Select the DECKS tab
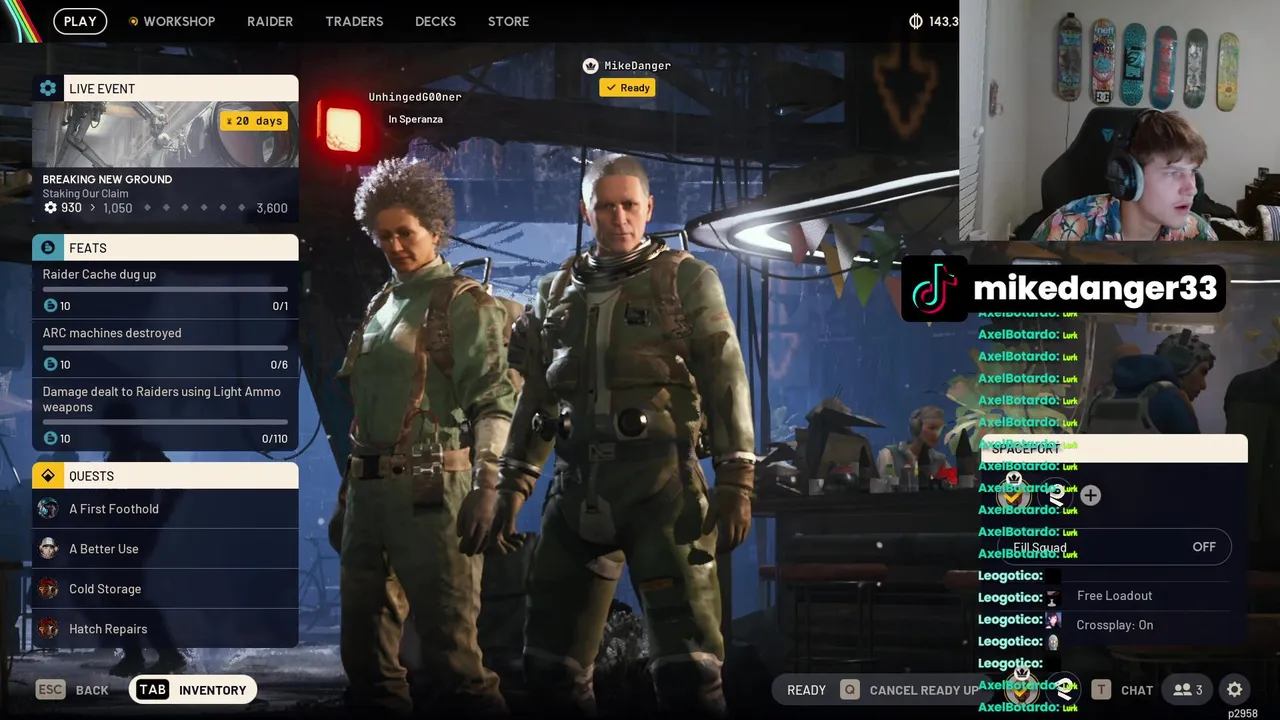 435,21
